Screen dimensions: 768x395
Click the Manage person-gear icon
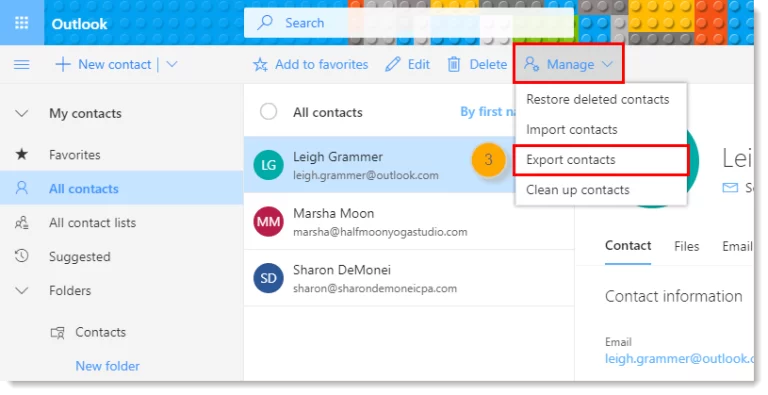pyautogui.click(x=531, y=64)
